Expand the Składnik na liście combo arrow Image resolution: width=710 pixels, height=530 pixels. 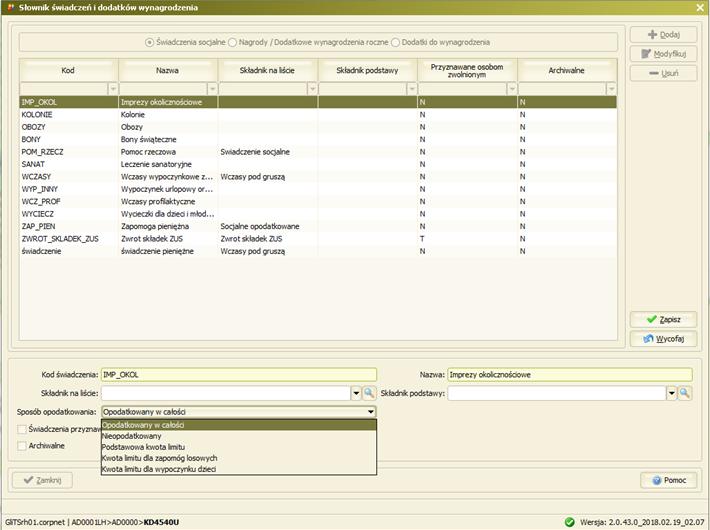(356, 393)
